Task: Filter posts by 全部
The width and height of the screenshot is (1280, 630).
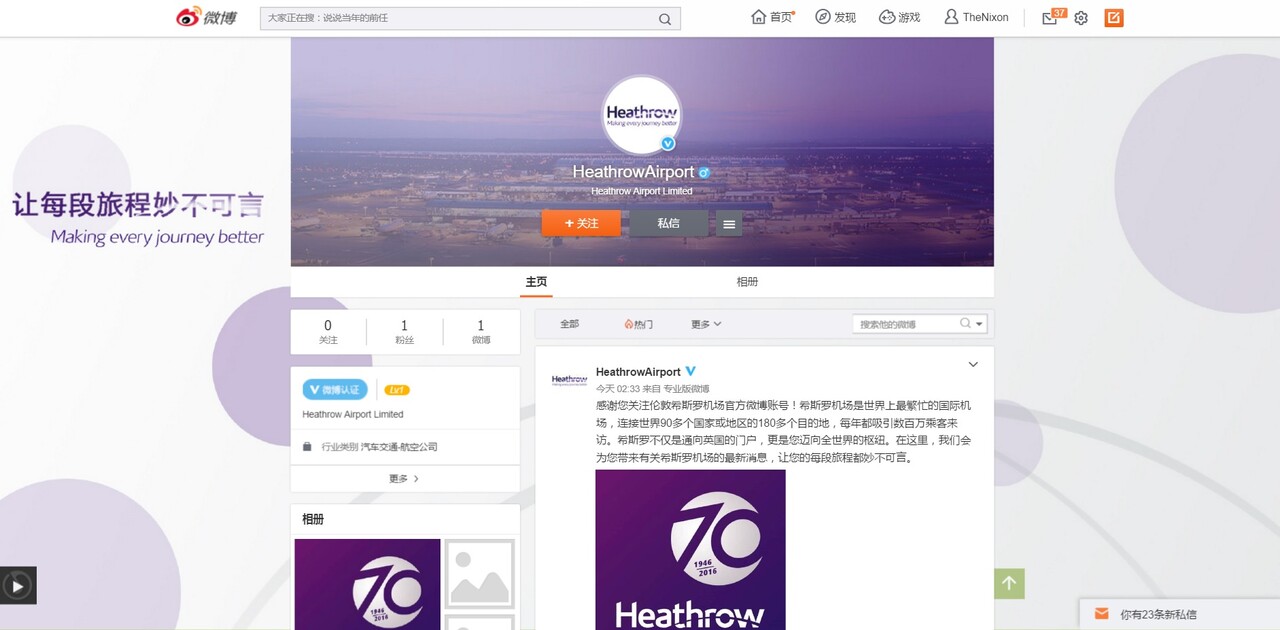Action: click(x=569, y=324)
